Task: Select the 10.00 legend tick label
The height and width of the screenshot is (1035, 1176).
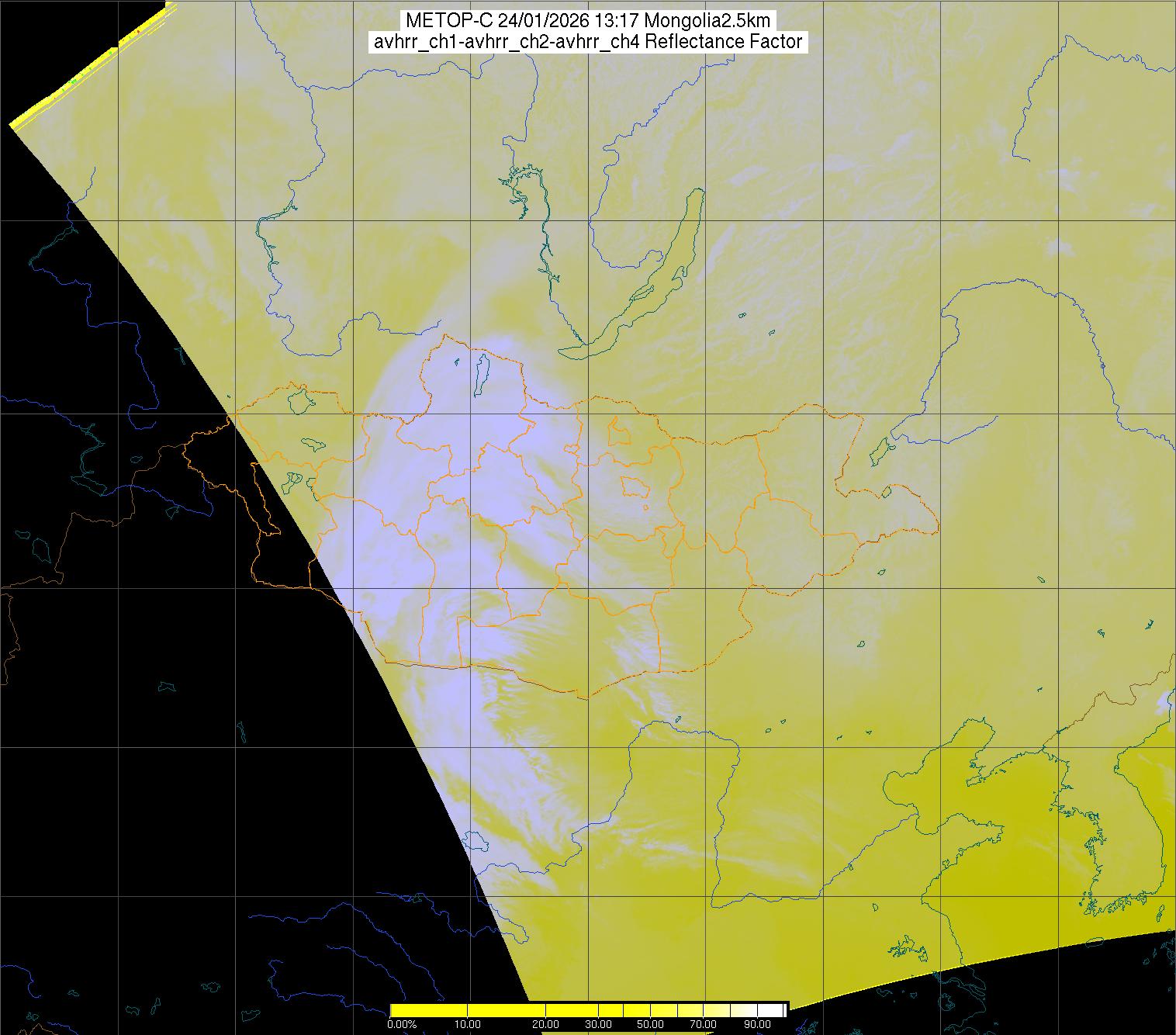Action: pos(468,1024)
